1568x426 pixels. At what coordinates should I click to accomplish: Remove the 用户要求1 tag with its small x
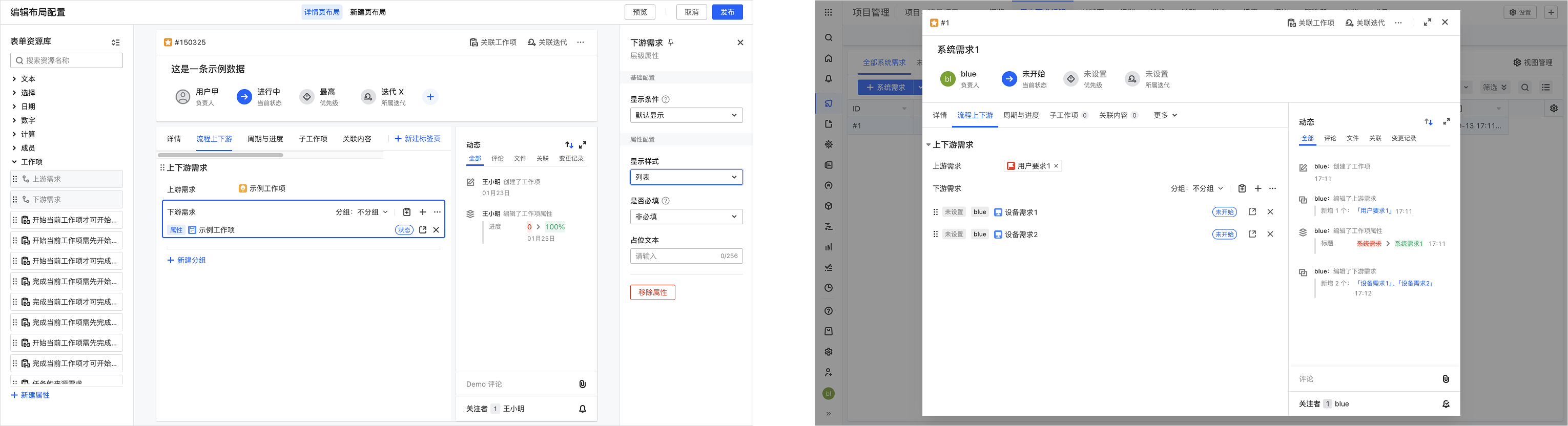pyautogui.click(x=1056, y=166)
